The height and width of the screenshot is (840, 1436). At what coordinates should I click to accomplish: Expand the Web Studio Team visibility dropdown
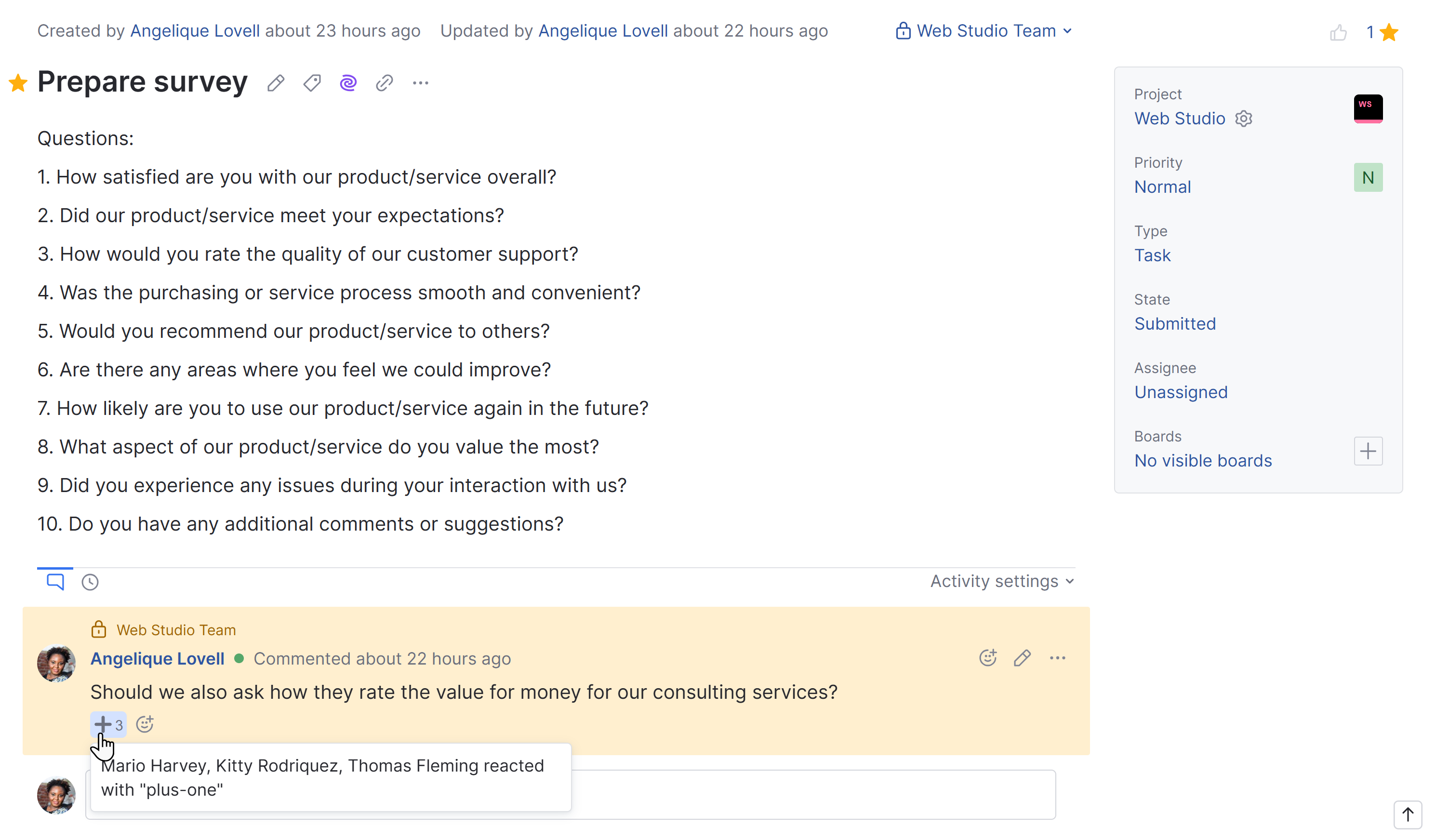point(984,31)
